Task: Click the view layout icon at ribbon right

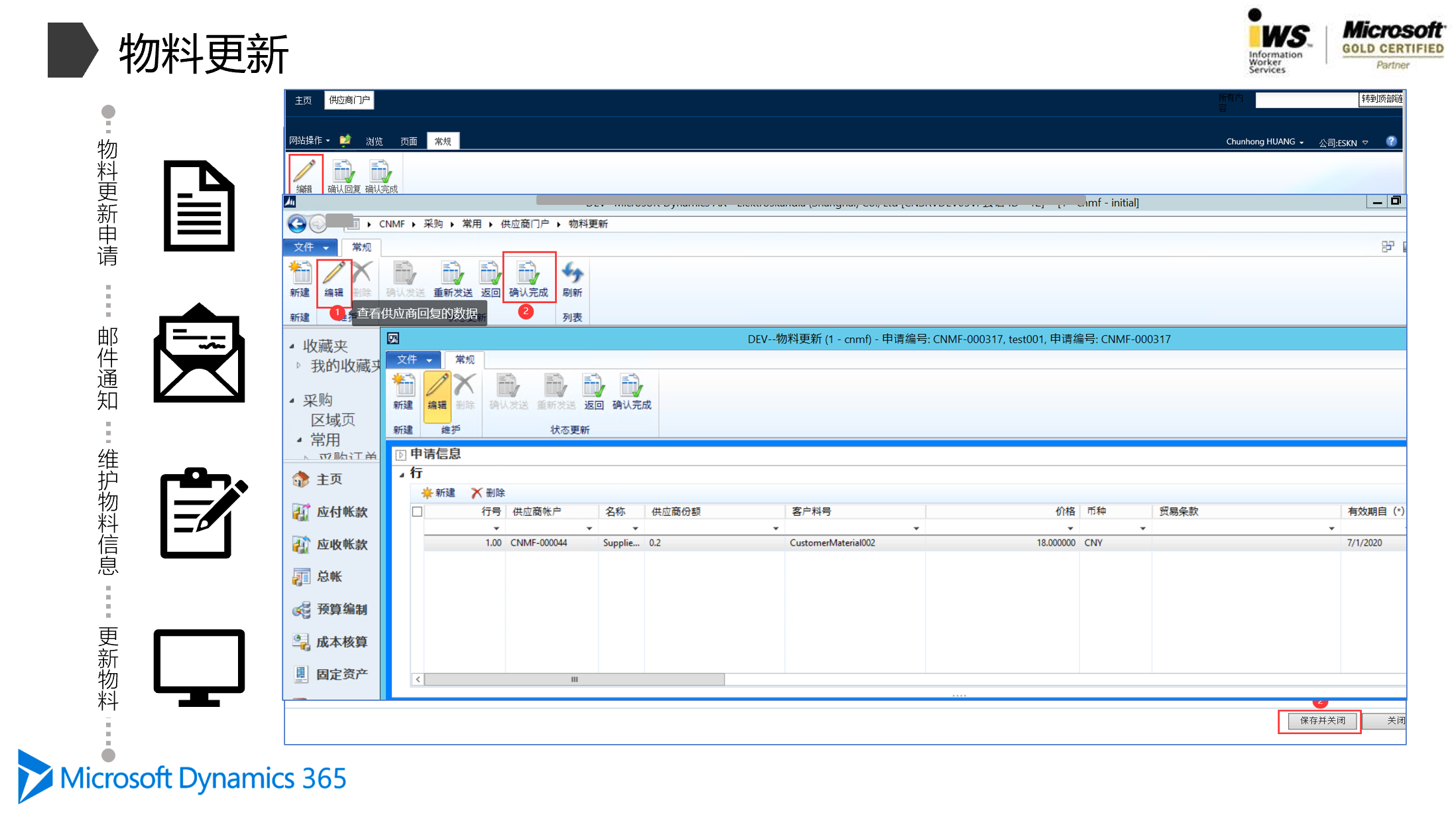Action: tap(1387, 247)
